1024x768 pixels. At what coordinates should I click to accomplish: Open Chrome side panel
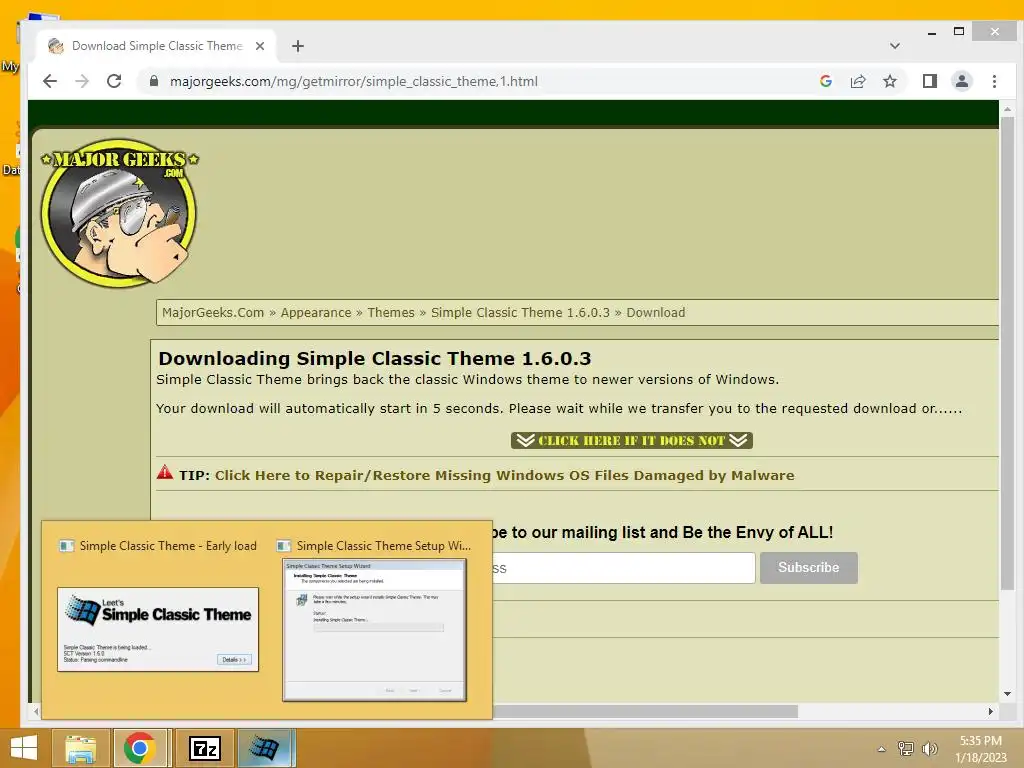tap(929, 81)
